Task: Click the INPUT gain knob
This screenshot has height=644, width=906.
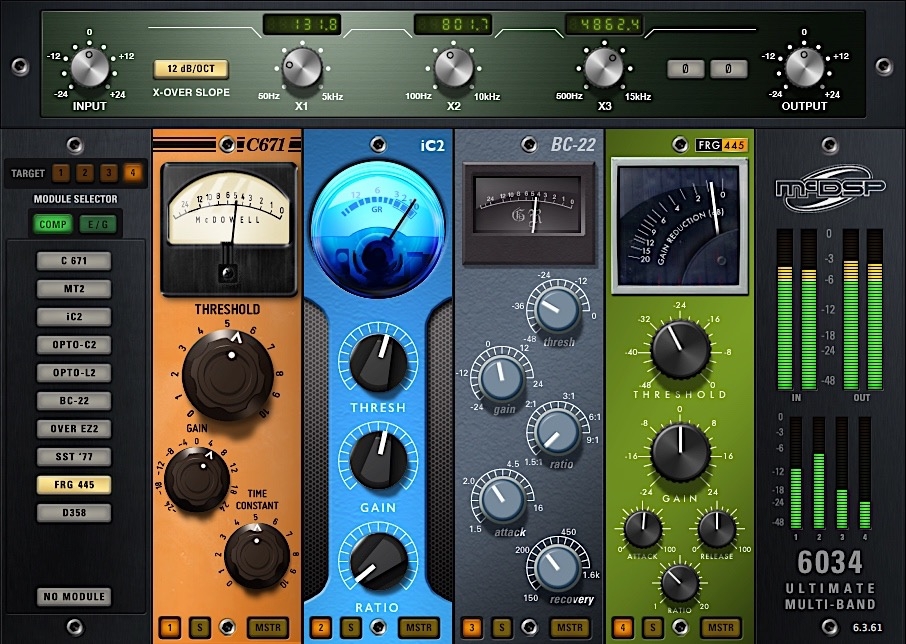Action: coord(90,68)
